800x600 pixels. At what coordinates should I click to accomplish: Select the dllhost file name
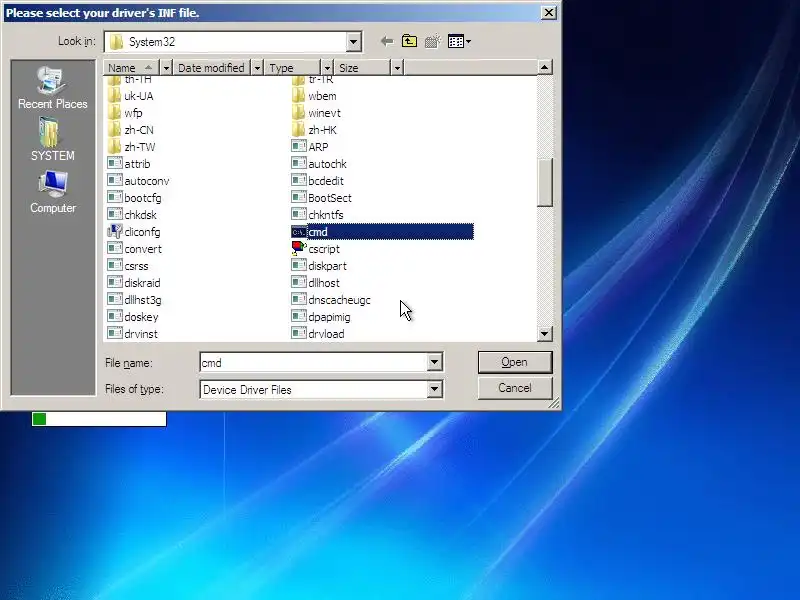324,283
